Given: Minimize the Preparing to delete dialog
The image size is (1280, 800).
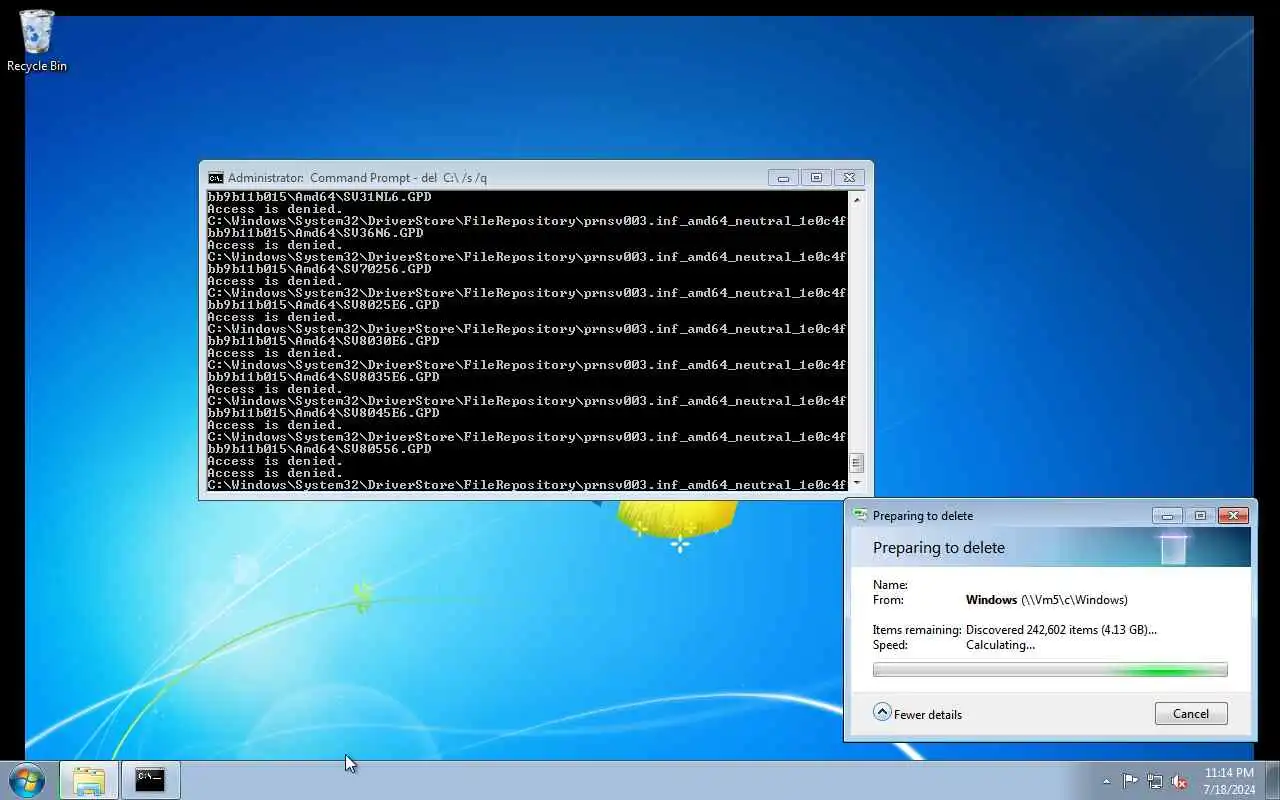Looking at the screenshot, I should click(1167, 516).
